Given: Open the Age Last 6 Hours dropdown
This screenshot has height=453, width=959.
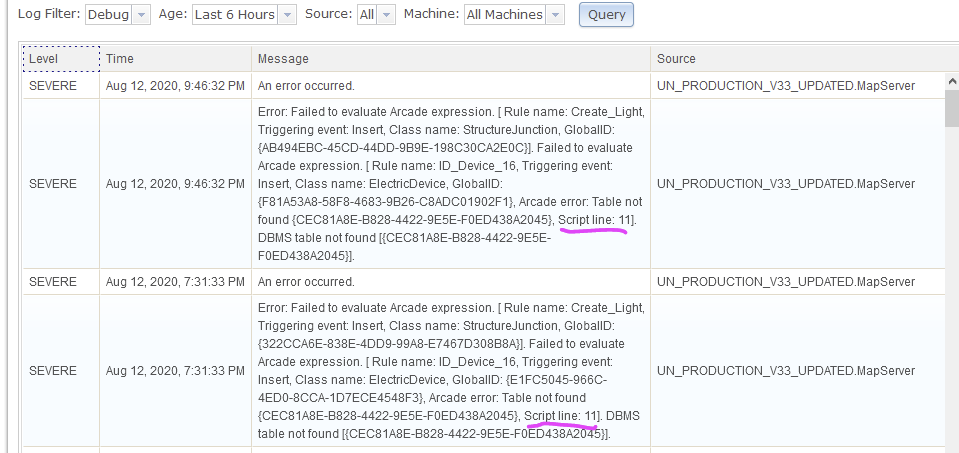Looking at the screenshot, I should pos(244,15).
